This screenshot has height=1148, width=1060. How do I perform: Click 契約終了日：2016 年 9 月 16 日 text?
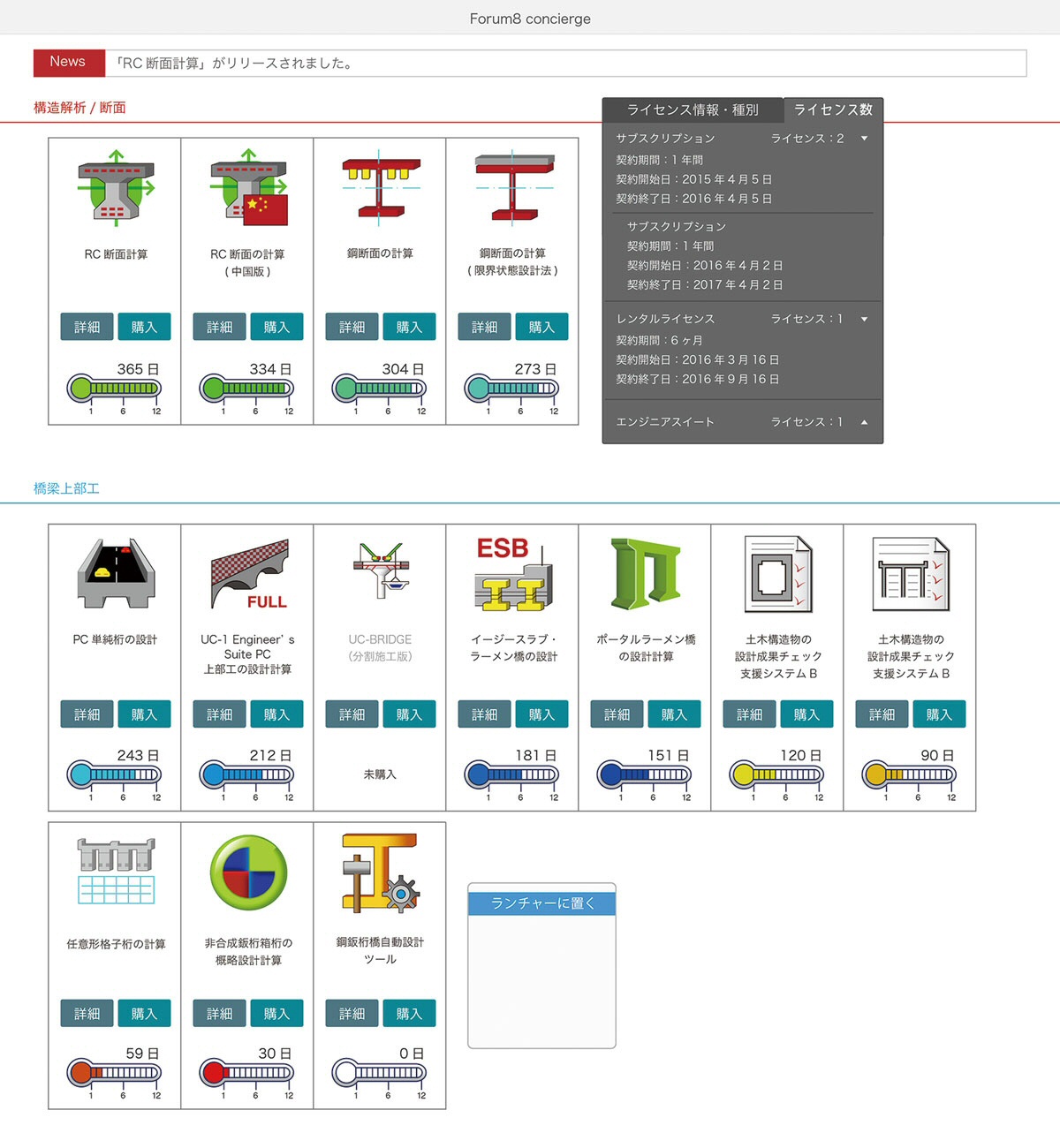pyautogui.click(x=698, y=379)
